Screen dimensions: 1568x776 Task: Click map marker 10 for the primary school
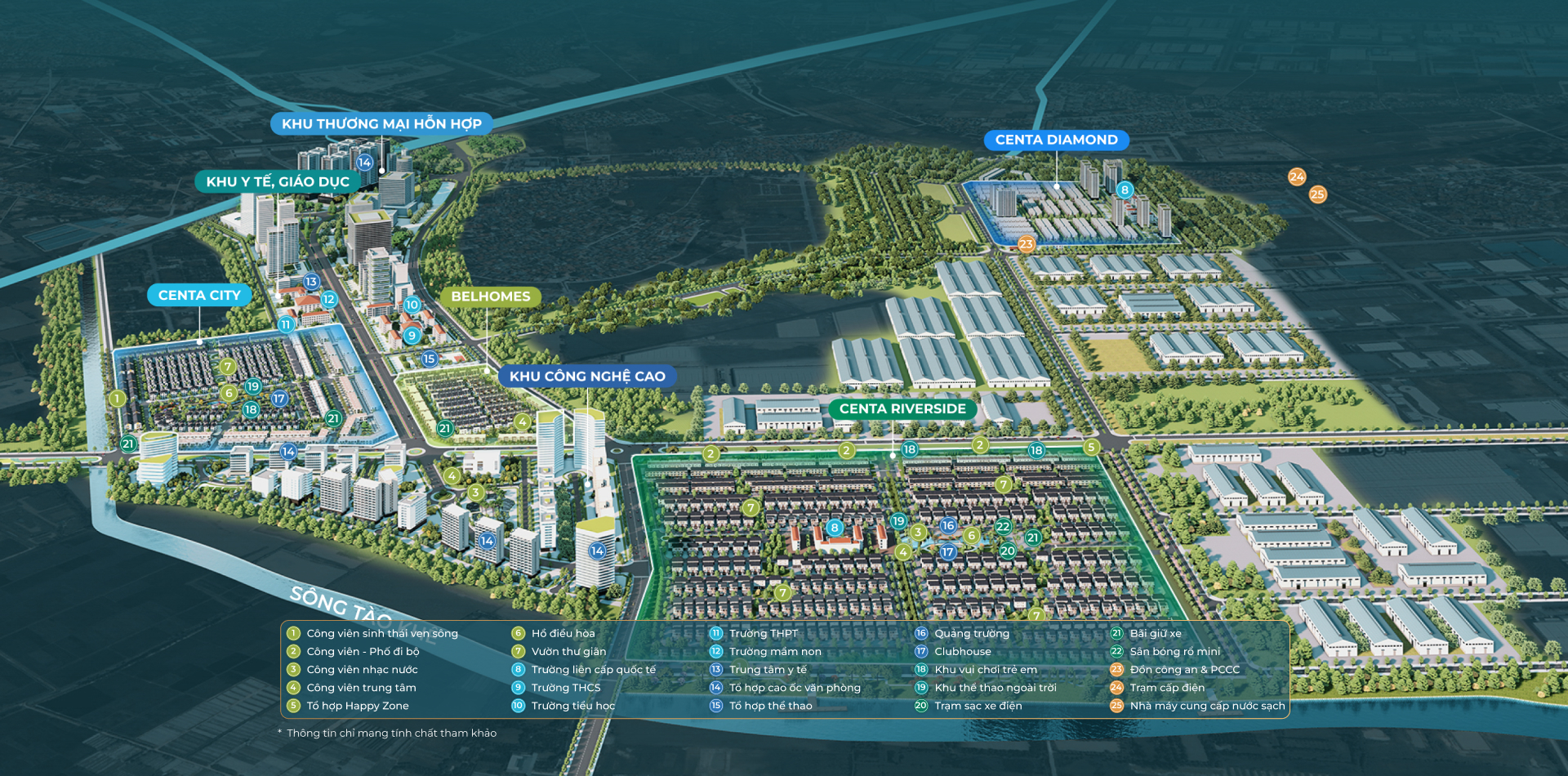tap(412, 305)
